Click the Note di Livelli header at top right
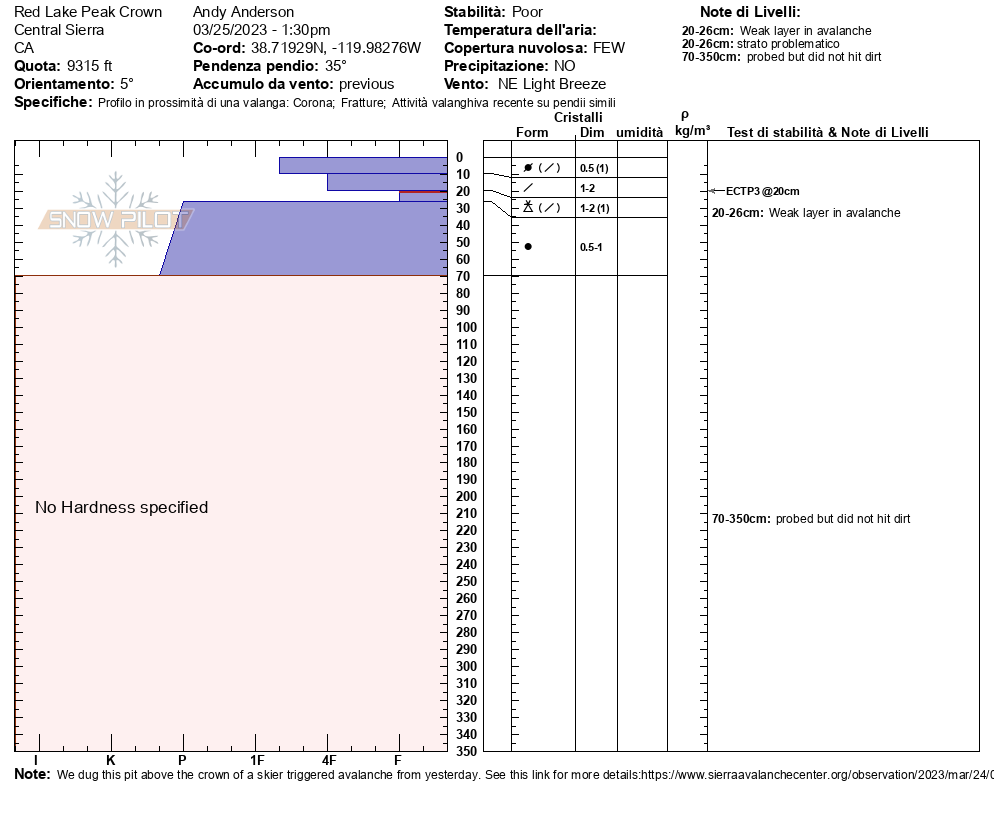 pyautogui.click(x=750, y=12)
